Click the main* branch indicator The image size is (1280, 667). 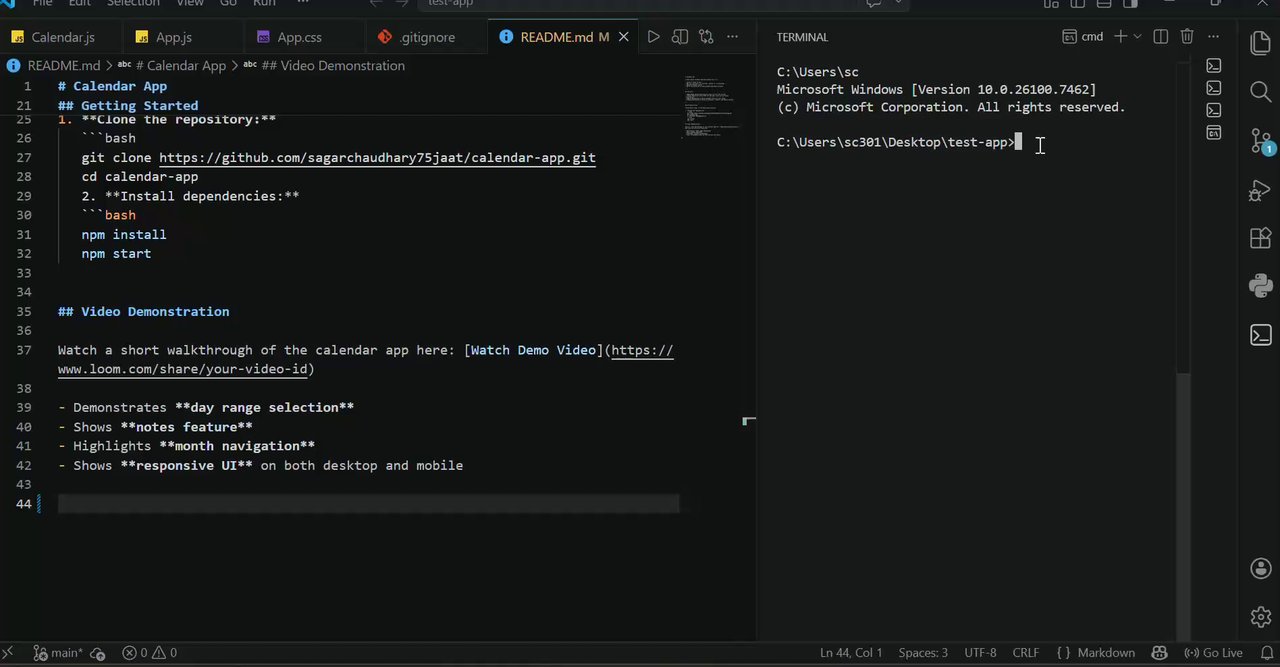[59, 653]
